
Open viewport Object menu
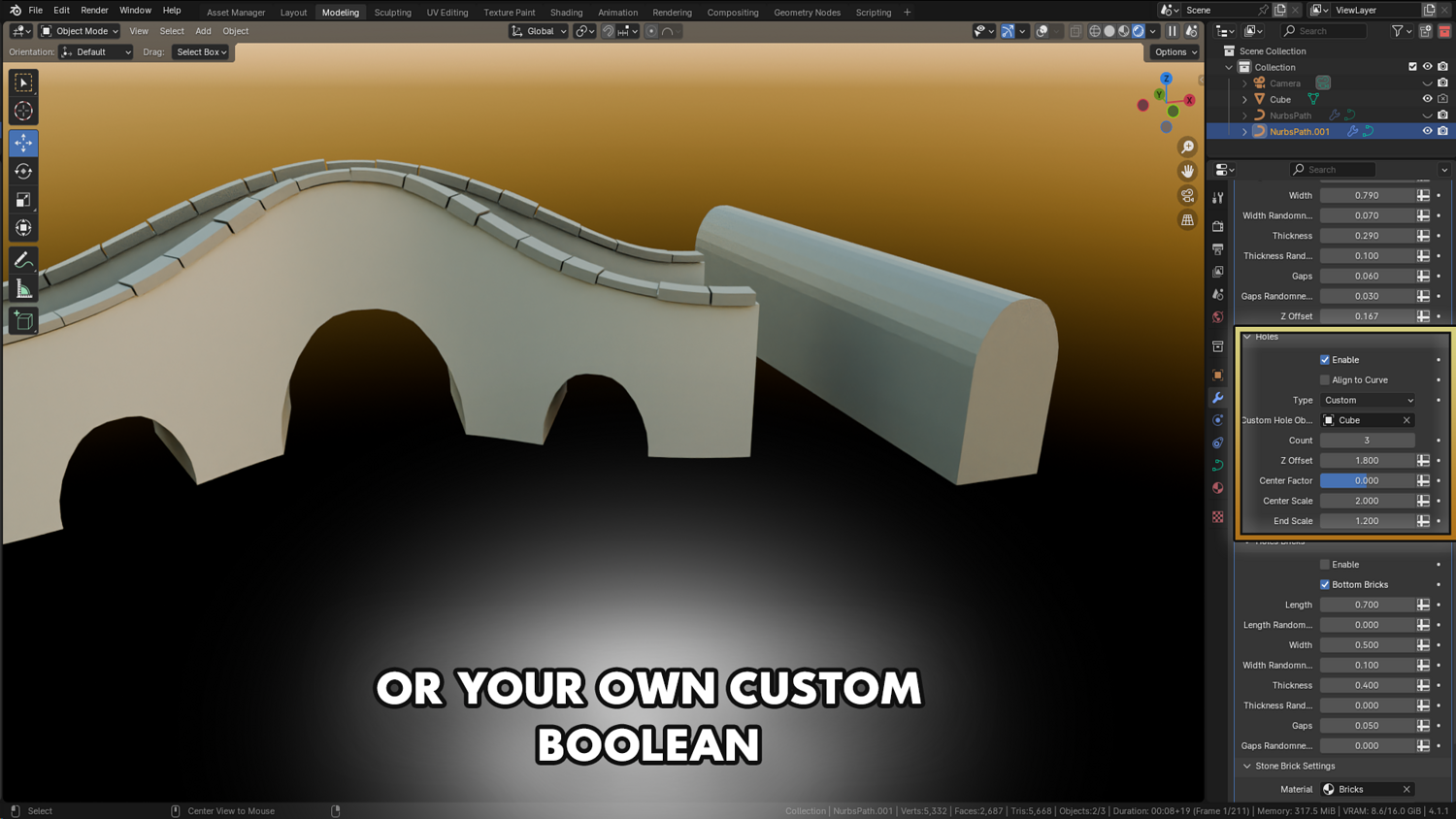[x=236, y=31]
